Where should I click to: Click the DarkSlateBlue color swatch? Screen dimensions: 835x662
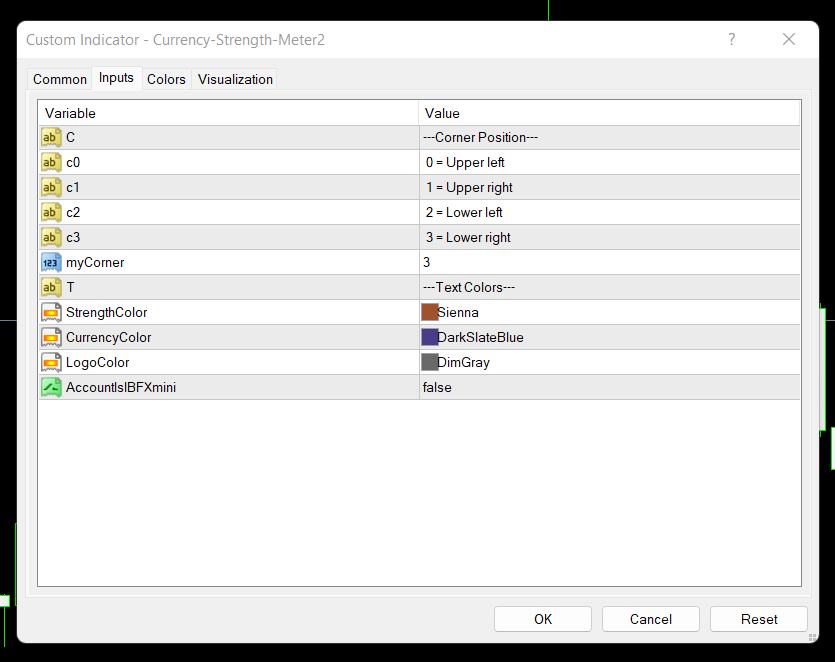(430, 337)
